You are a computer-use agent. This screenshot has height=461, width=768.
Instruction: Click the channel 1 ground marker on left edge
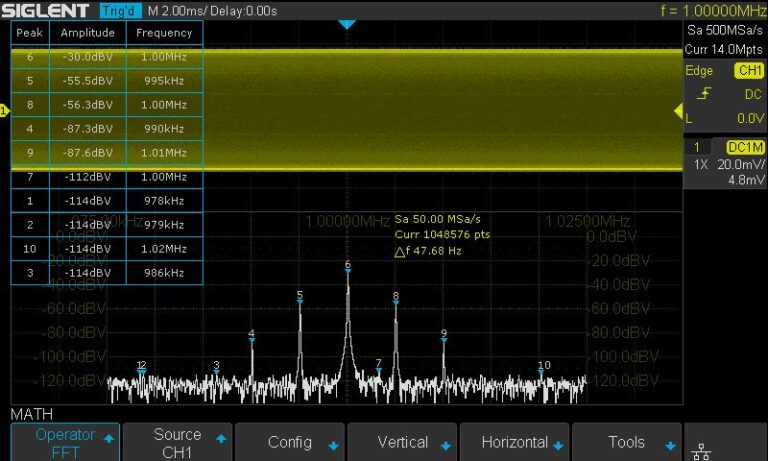pos(4,110)
